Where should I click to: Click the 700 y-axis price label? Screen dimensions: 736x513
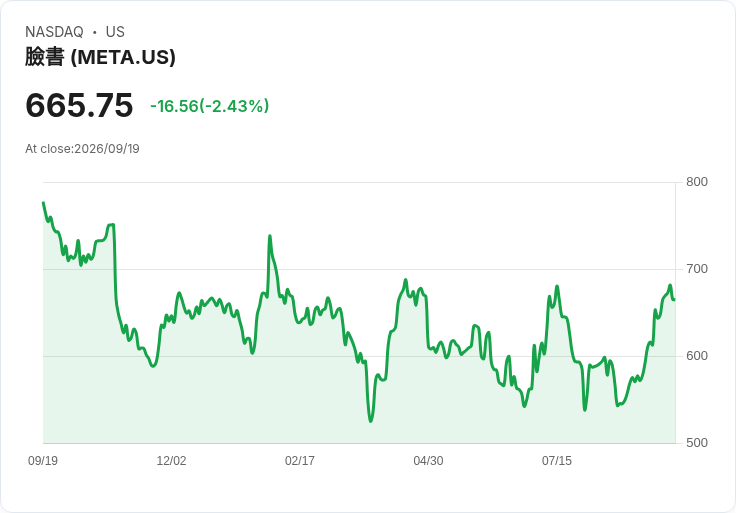coord(697,269)
